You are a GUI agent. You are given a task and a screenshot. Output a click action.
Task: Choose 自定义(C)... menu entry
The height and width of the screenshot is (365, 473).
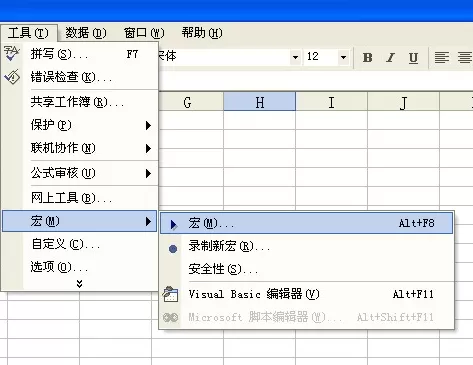tap(79, 244)
